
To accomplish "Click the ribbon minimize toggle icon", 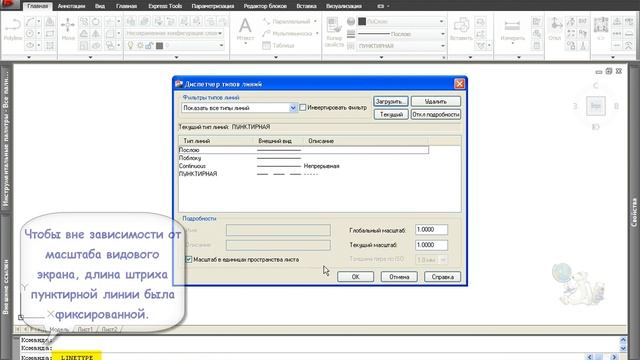I will tap(380, 6).
